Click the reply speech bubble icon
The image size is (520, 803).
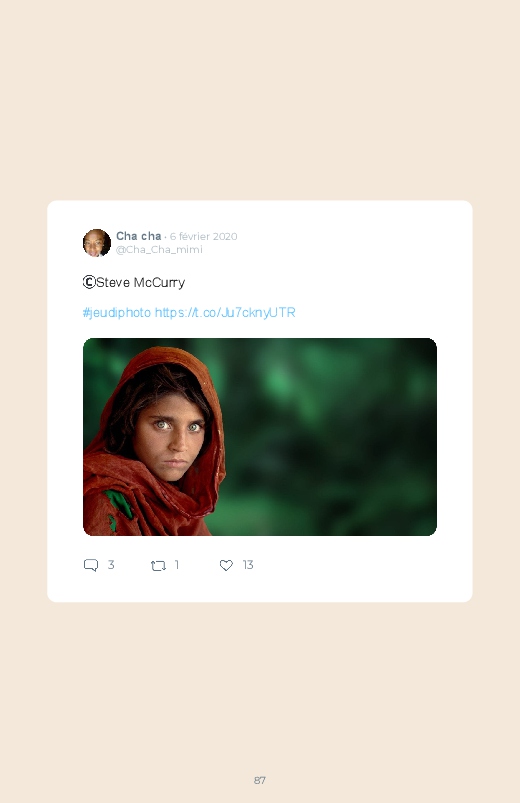pyautogui.click(x=91, y=565)
